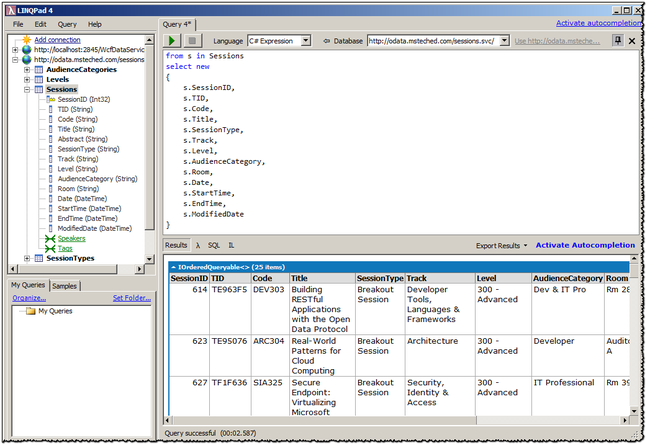Click the arrow icon before the Database label
This screenshot has width=650, height=448.
pos(326,41)
